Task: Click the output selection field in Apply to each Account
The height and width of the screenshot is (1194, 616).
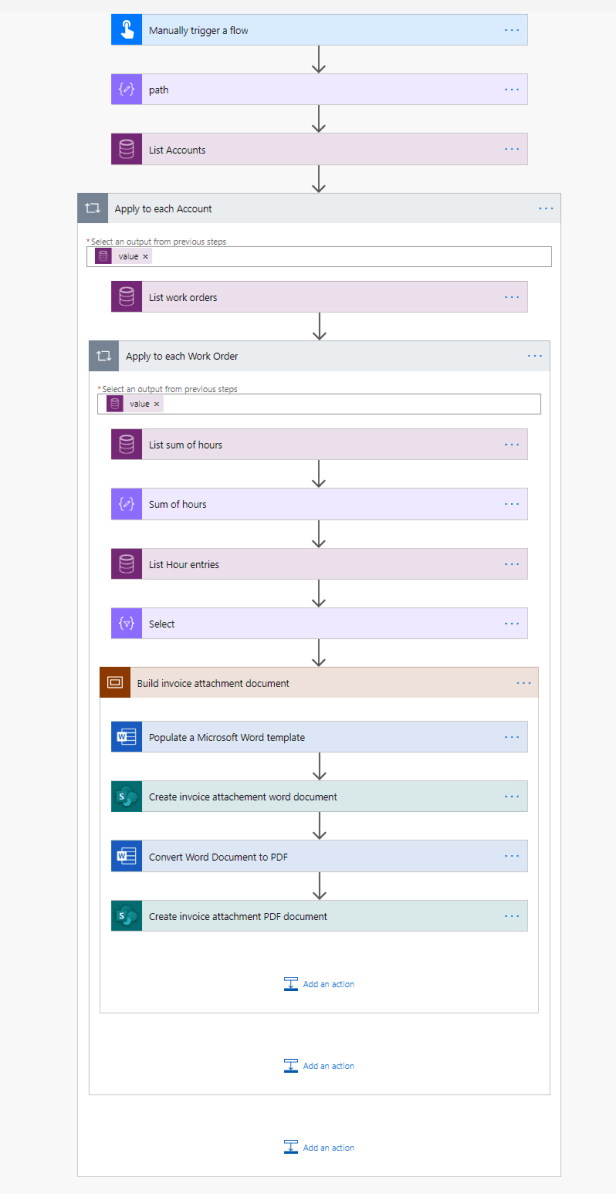Action: [x=350, y=255]
